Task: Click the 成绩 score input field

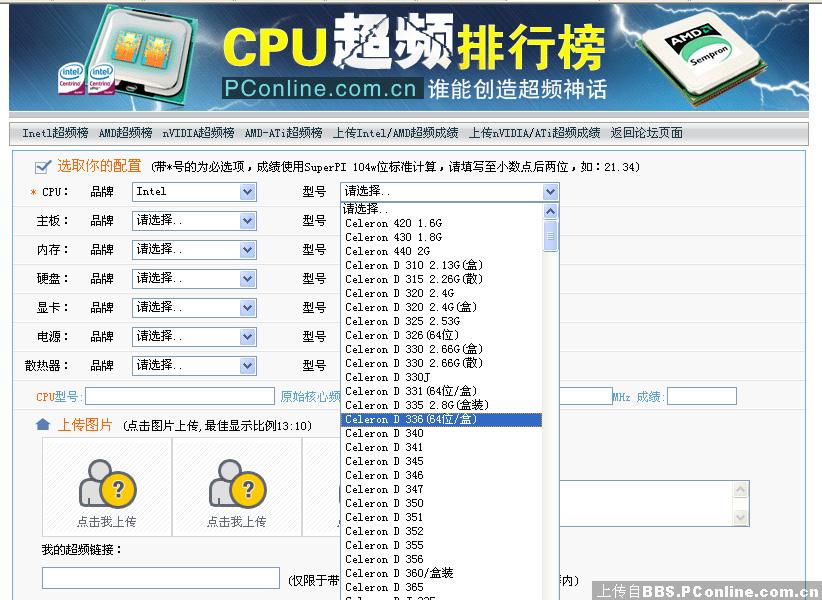Action: 702,396
